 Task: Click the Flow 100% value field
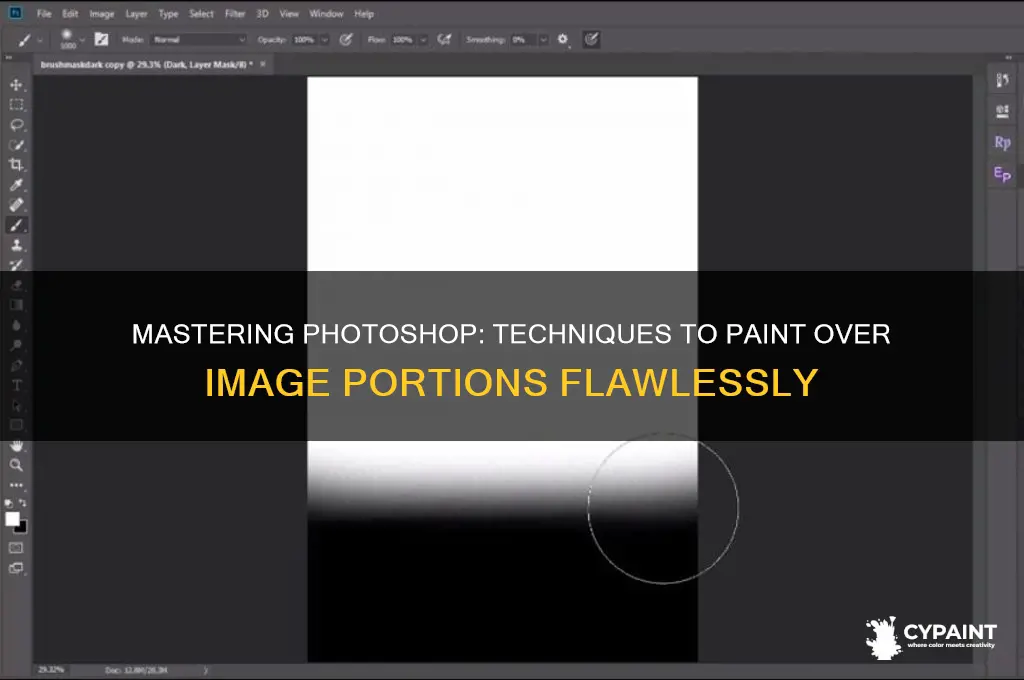pyautogui.click(x=403, y=40)
